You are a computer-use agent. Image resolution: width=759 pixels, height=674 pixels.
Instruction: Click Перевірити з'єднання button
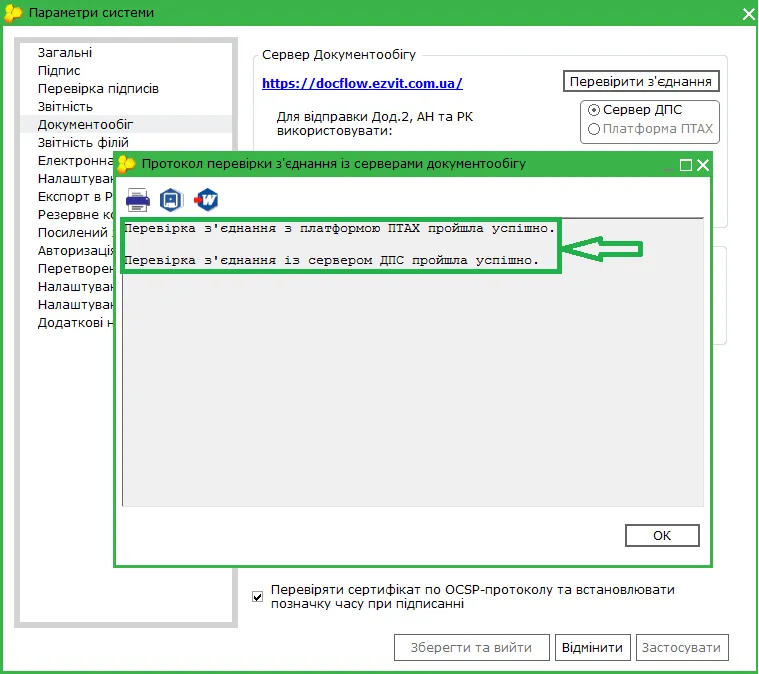(641, 81)
